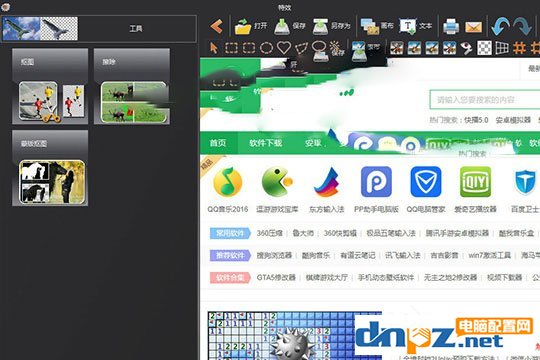Click the GTA5修改器 link
This screenshot has height=360, width=540.
276,277
